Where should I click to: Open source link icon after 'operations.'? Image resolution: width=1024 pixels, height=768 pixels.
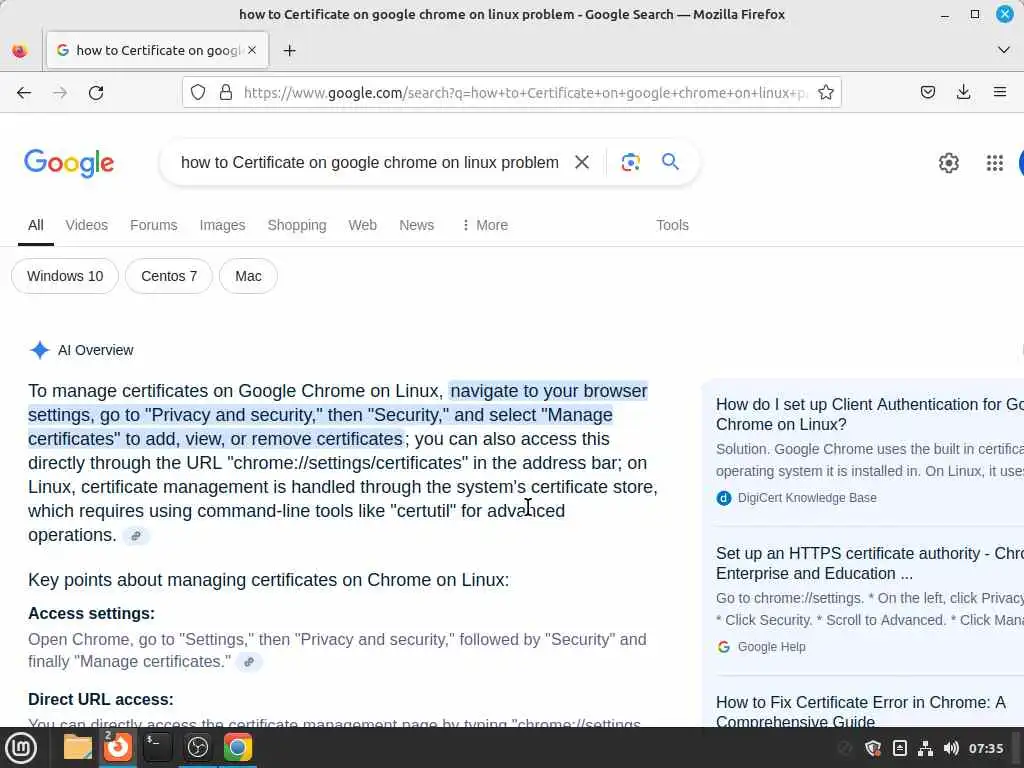tap(136, 536)
